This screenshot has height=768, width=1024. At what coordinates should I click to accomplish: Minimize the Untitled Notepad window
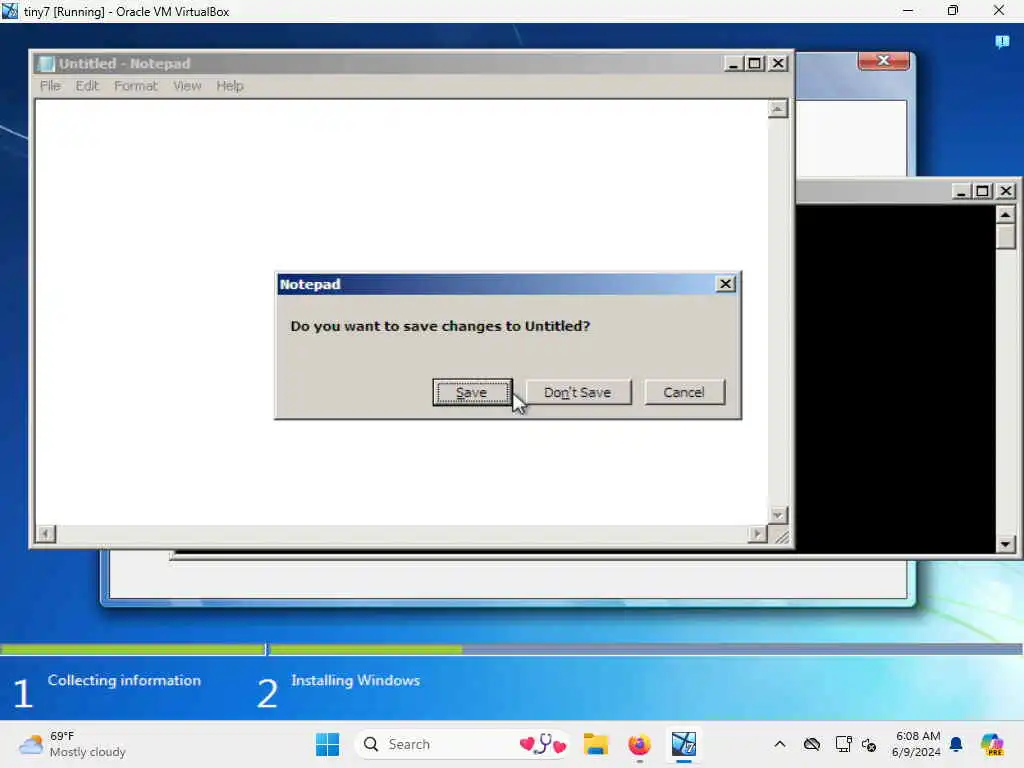[x=733, y=63]
